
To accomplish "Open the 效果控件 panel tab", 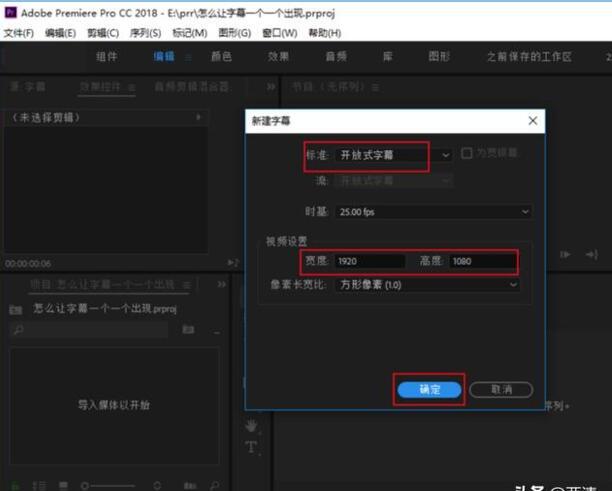I will tap(100, 87).
